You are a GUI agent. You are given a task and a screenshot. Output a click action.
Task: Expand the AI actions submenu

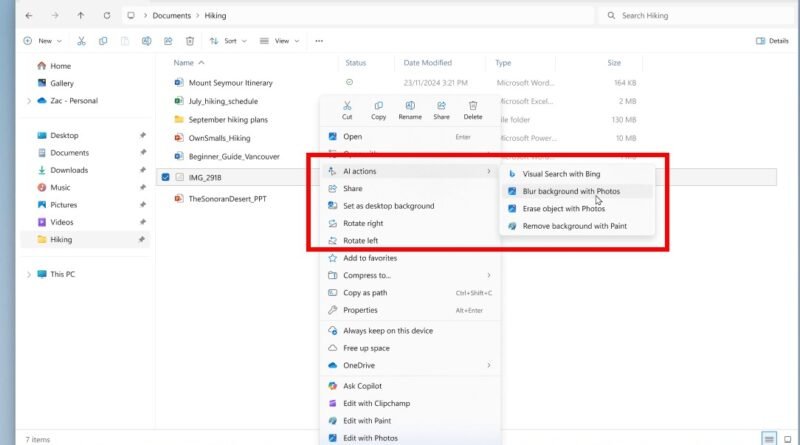click(410, 171)
